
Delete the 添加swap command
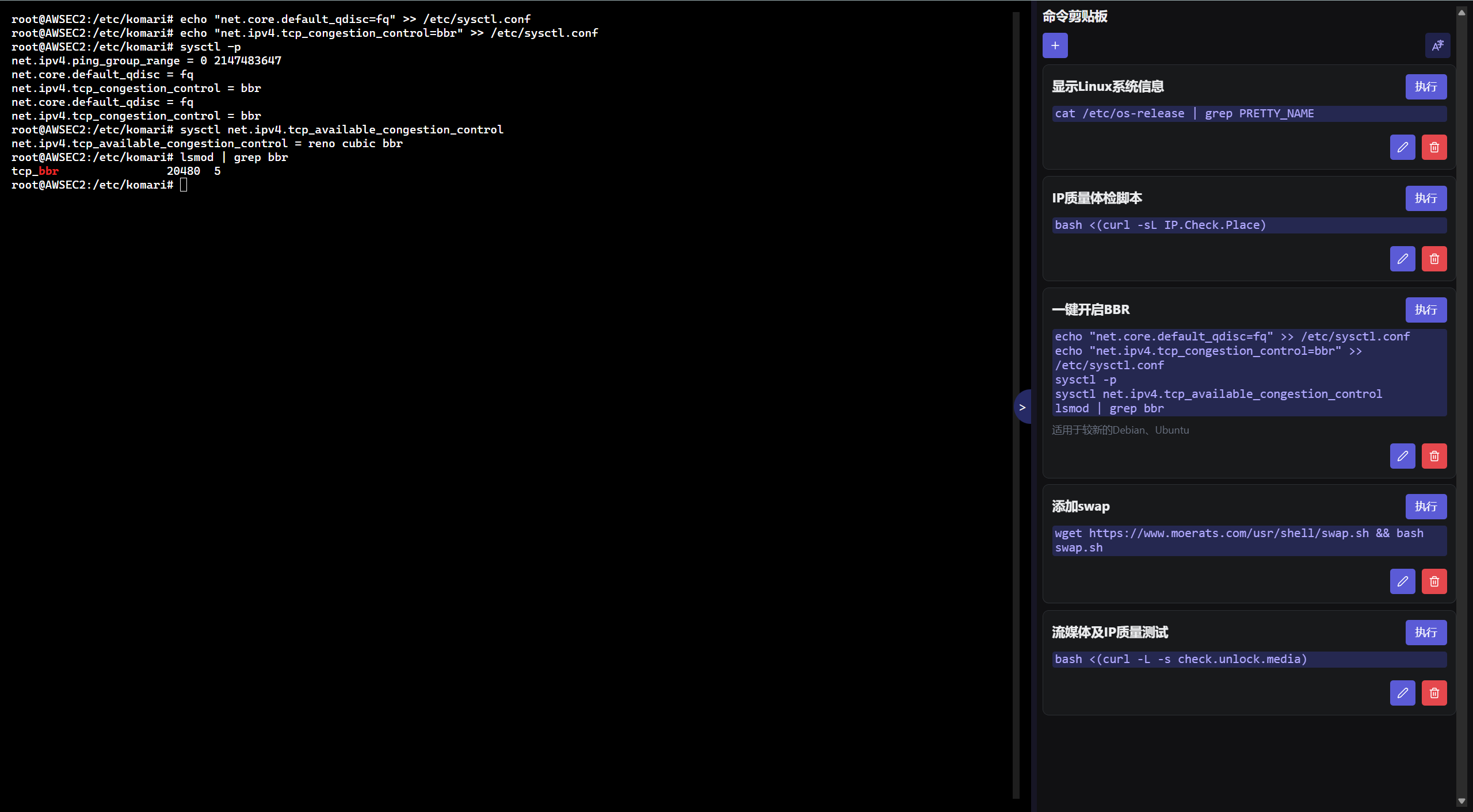point(1434,581)
